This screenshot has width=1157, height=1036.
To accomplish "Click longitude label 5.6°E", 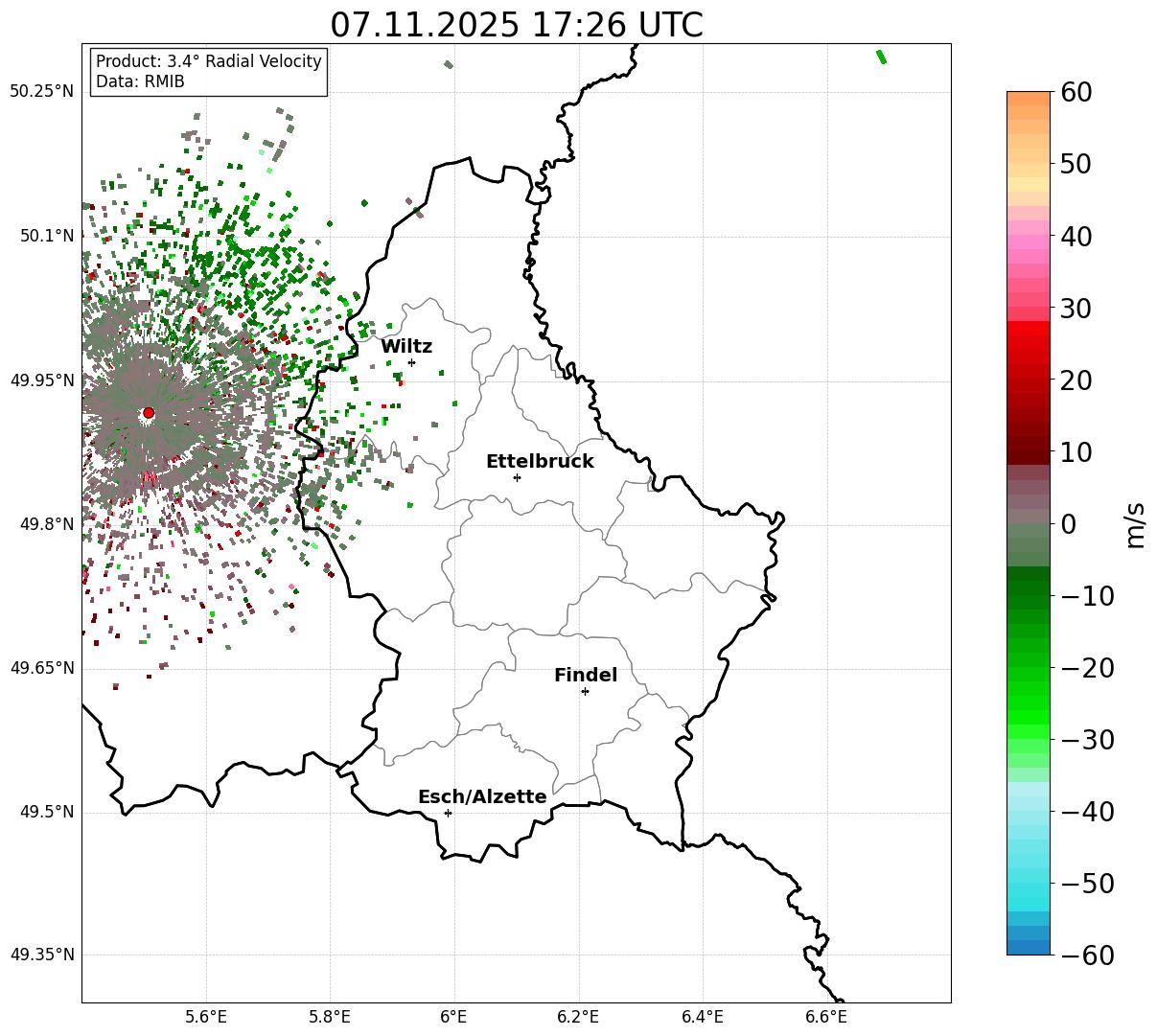I will click(x=206, y=1017).
